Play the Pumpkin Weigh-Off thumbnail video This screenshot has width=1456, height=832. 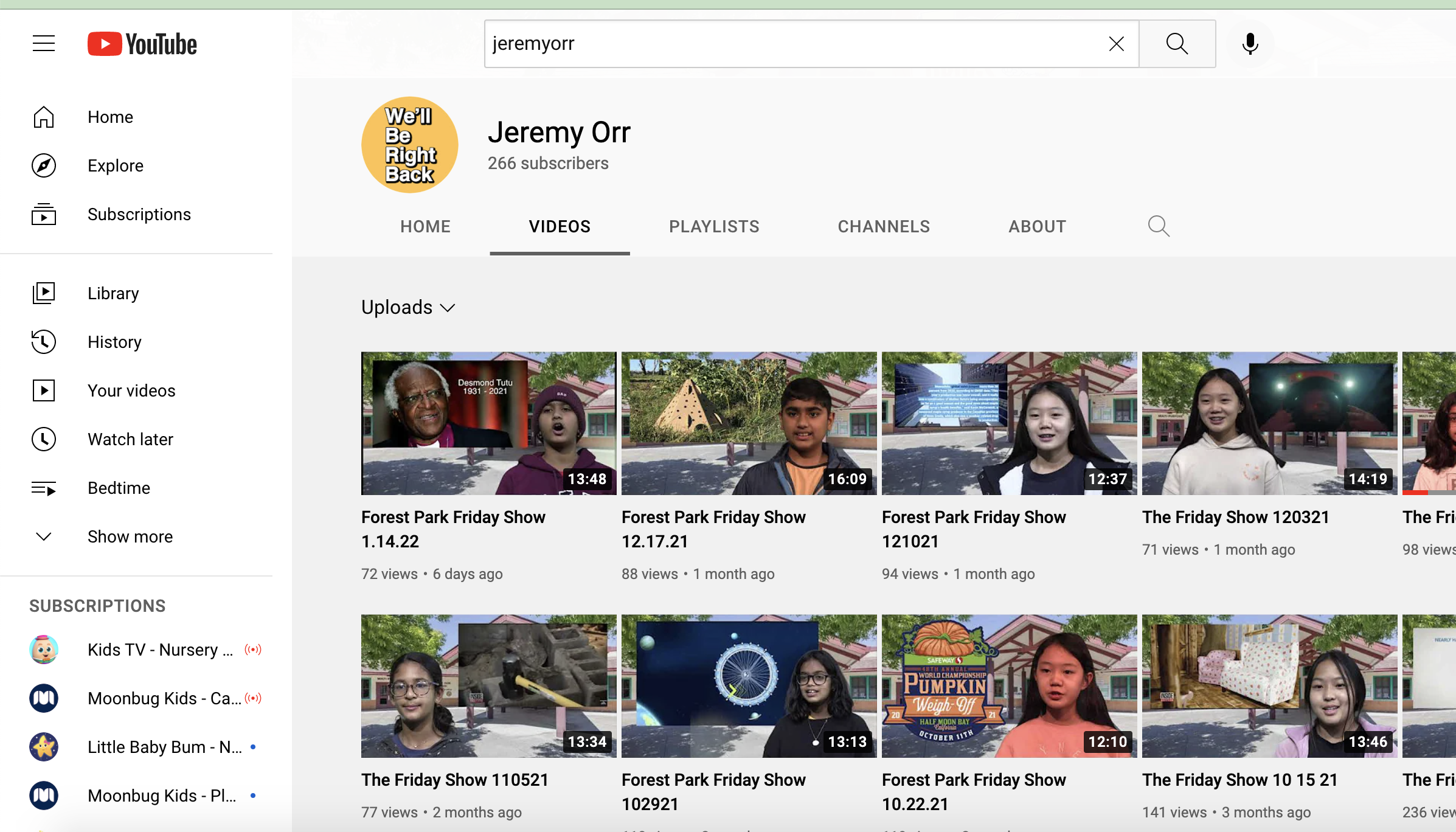point(1009,685)
